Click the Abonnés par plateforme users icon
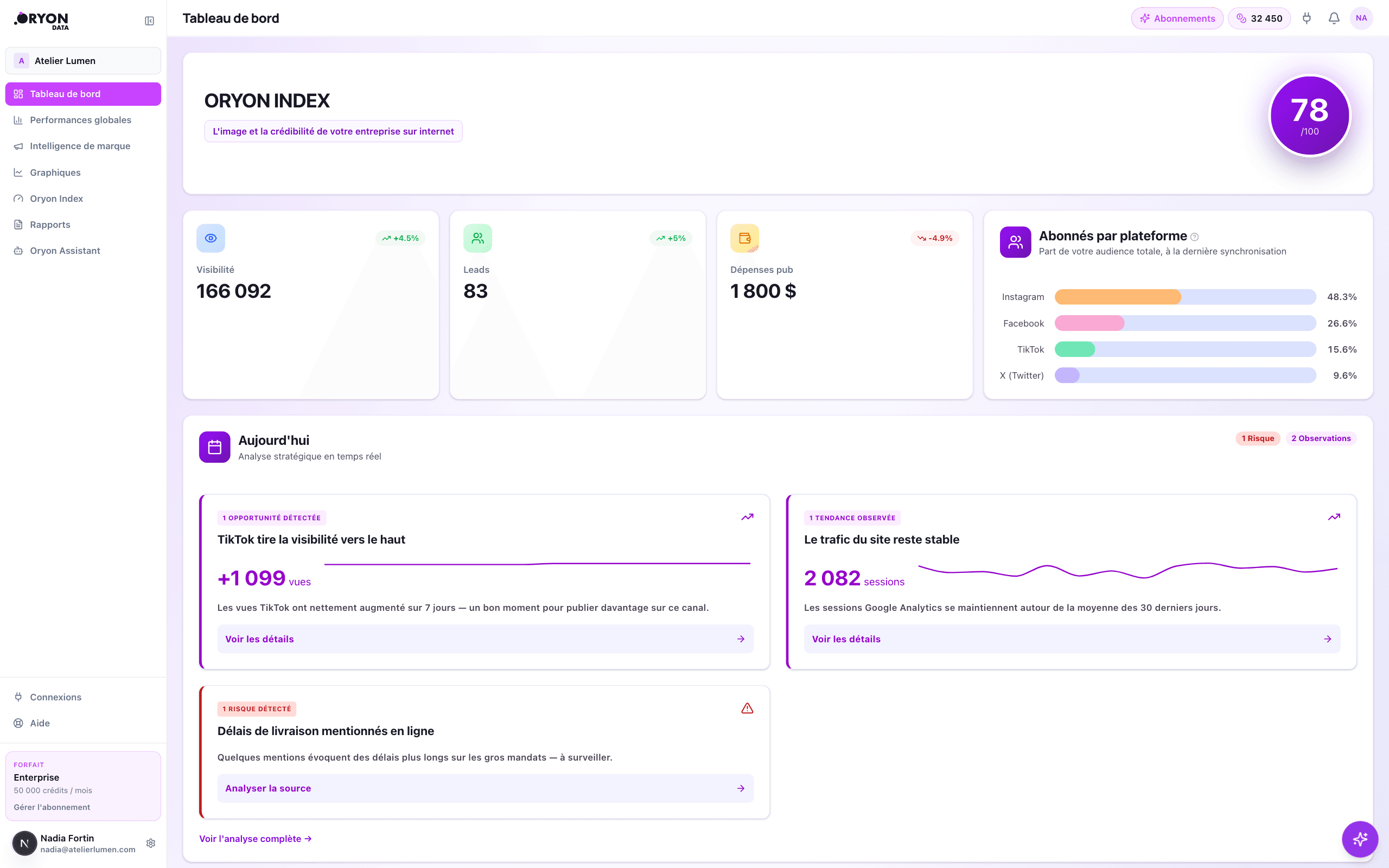This screenshot has width=1389, height=868. pyautogui.click(x=1015, y=242)
